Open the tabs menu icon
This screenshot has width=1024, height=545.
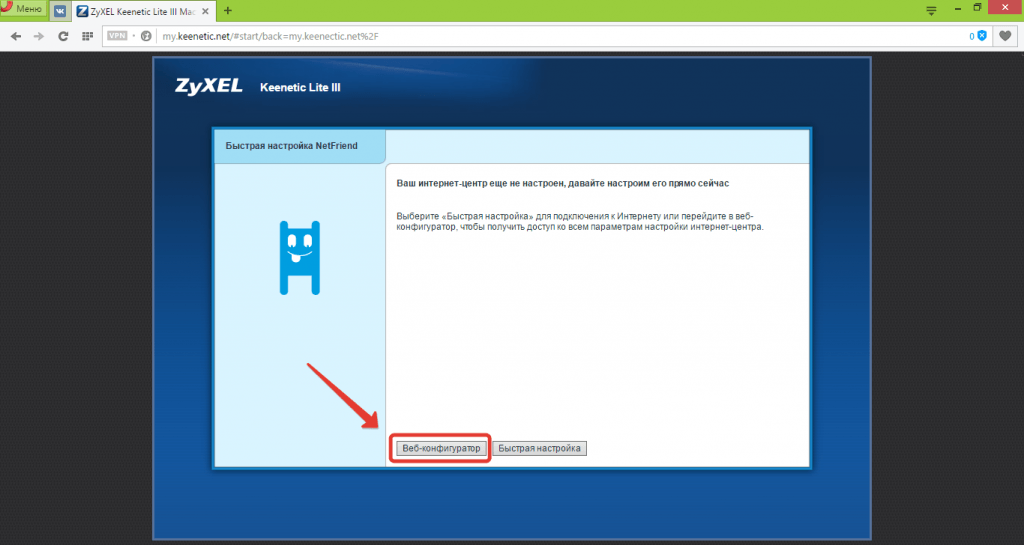coord(931,10)
